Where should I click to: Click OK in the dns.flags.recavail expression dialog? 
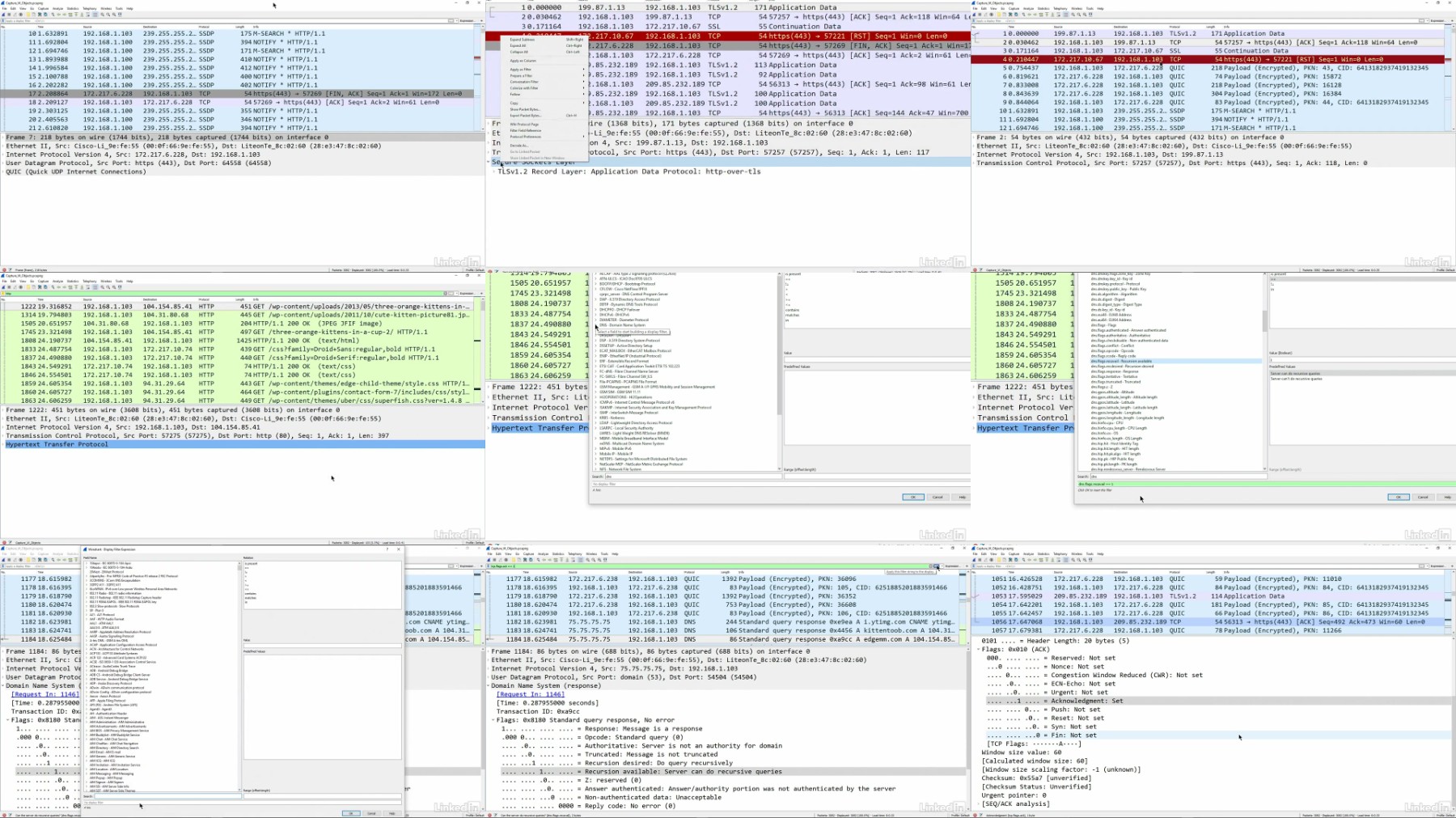(1398, 497)
